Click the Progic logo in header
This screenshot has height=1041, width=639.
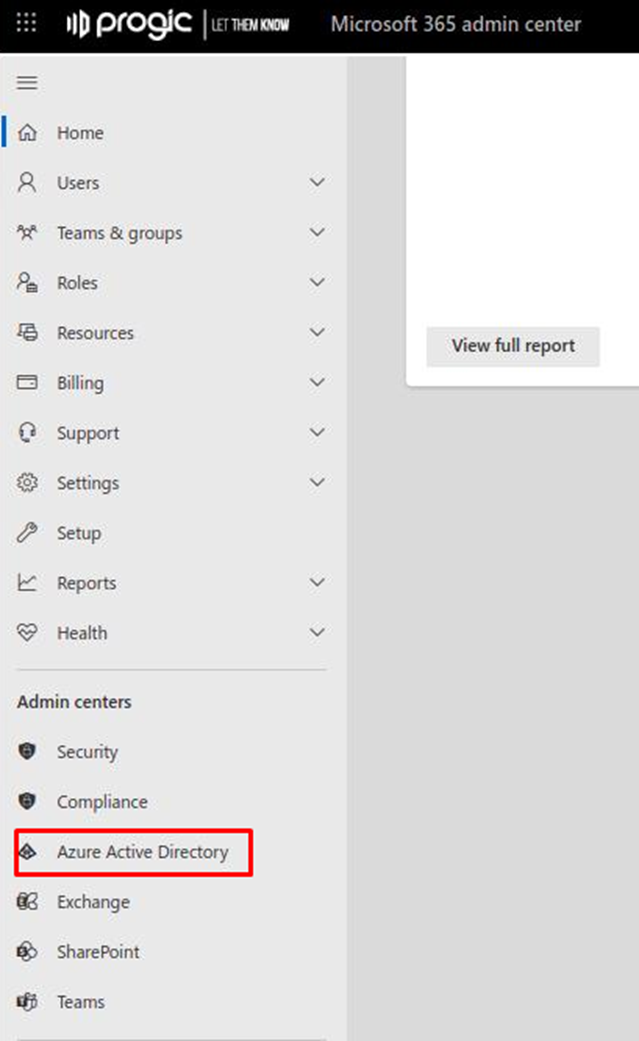point(177,25)
